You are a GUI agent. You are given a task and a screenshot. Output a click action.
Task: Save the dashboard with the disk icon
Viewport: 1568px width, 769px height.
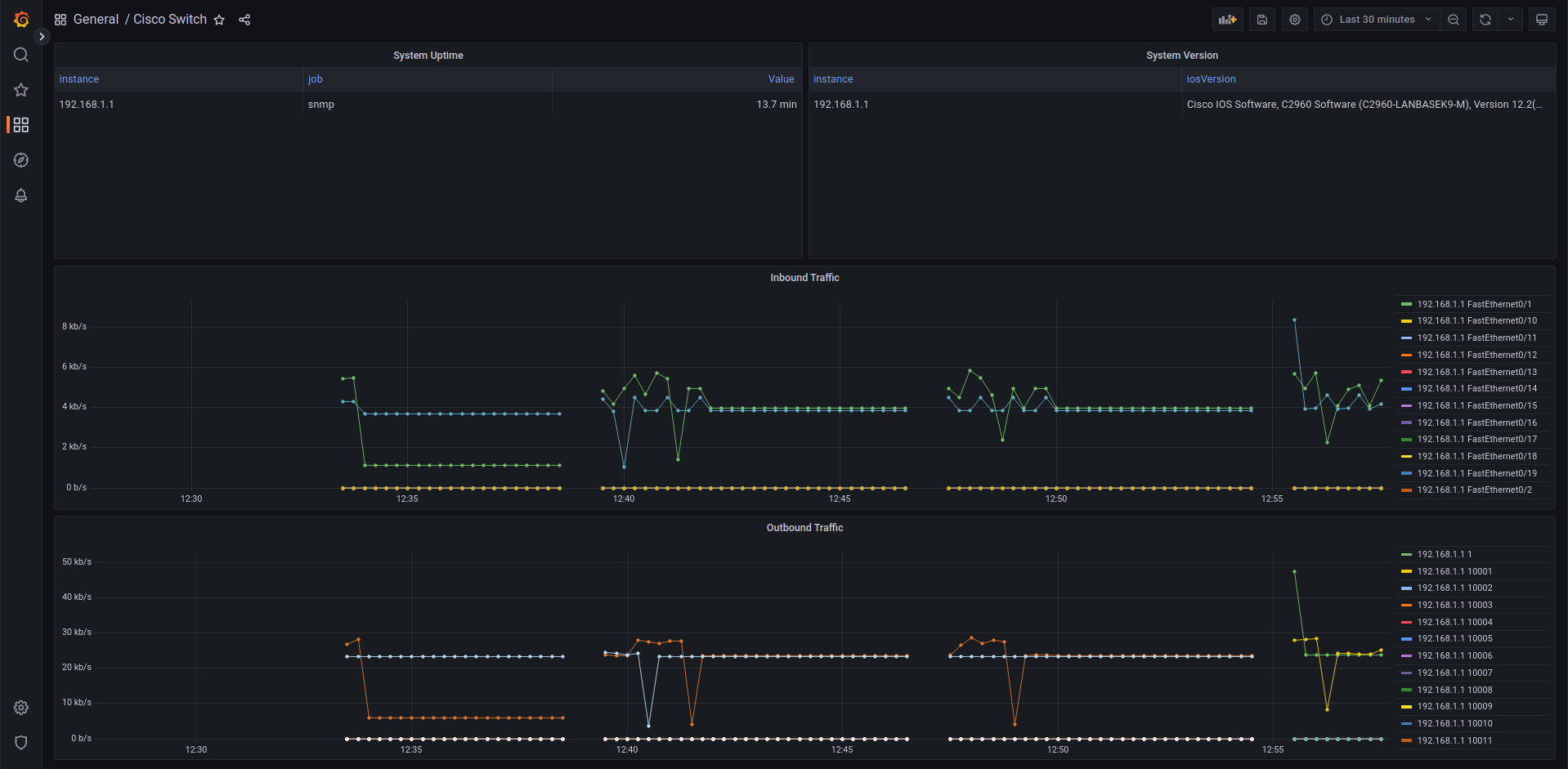point(1262,20)
